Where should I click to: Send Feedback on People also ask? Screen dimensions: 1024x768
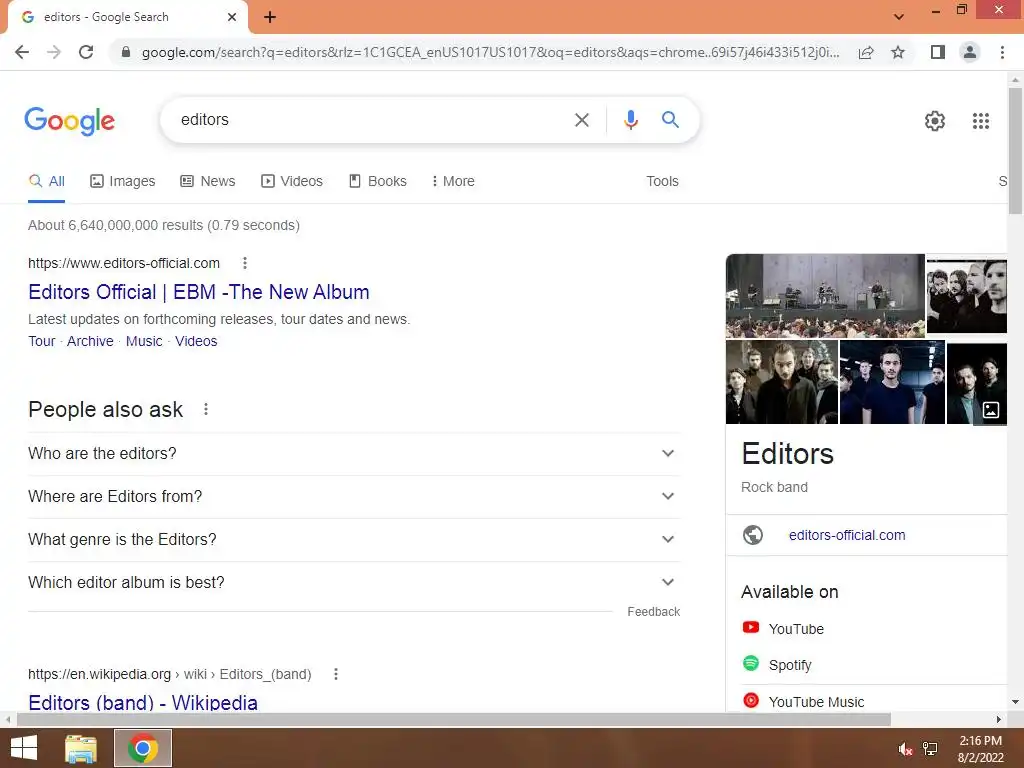pyautogui.click(x=654, y=612)
